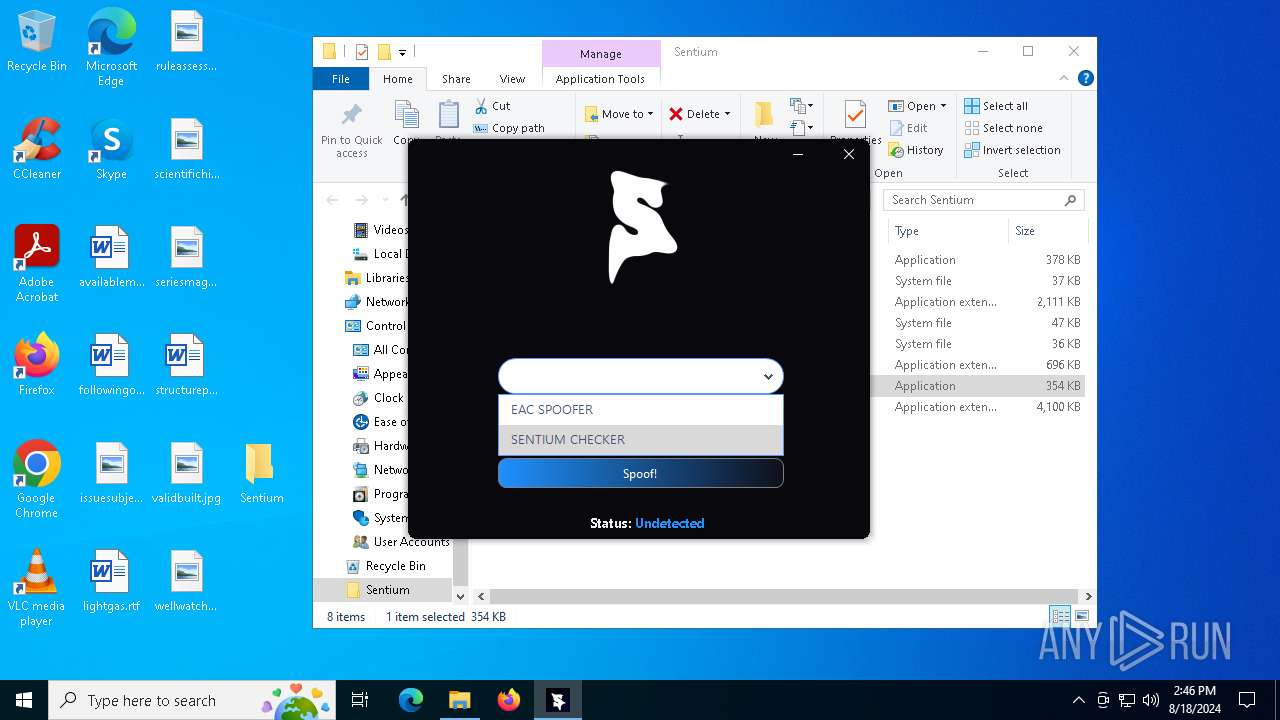Choose SENTIUM CHECKER from dropdown list

tap(641, 440)
